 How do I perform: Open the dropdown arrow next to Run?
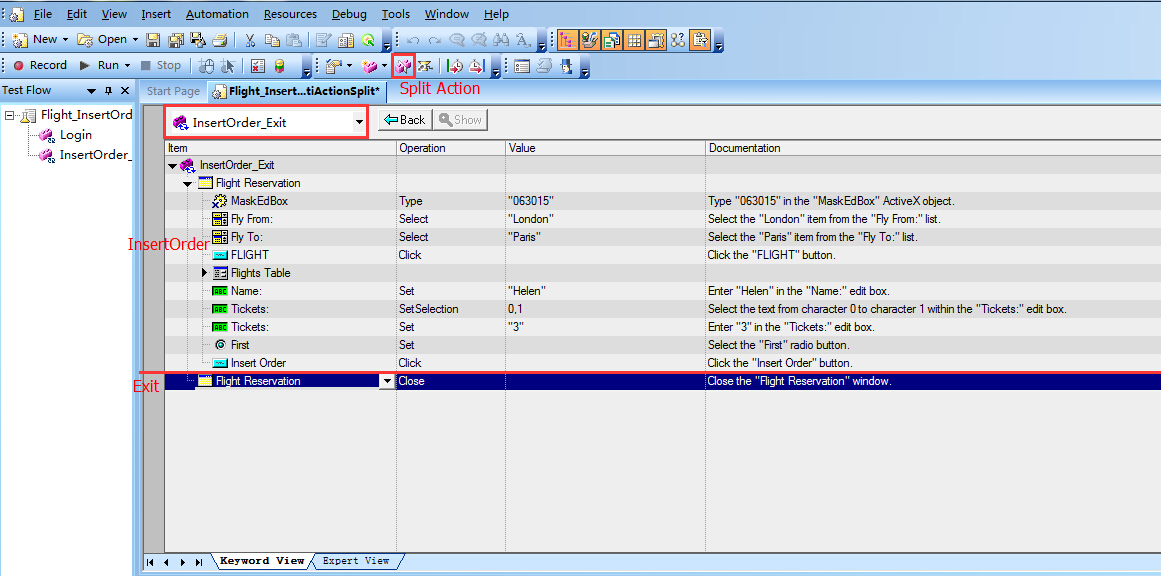click(x=129, y=66)
